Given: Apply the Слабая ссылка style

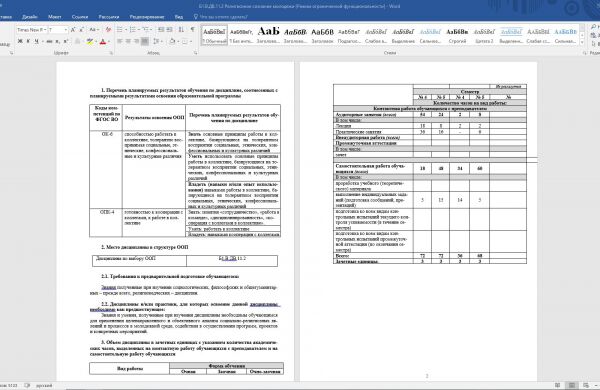Looking at the screenshot, I should pos(538,35).
